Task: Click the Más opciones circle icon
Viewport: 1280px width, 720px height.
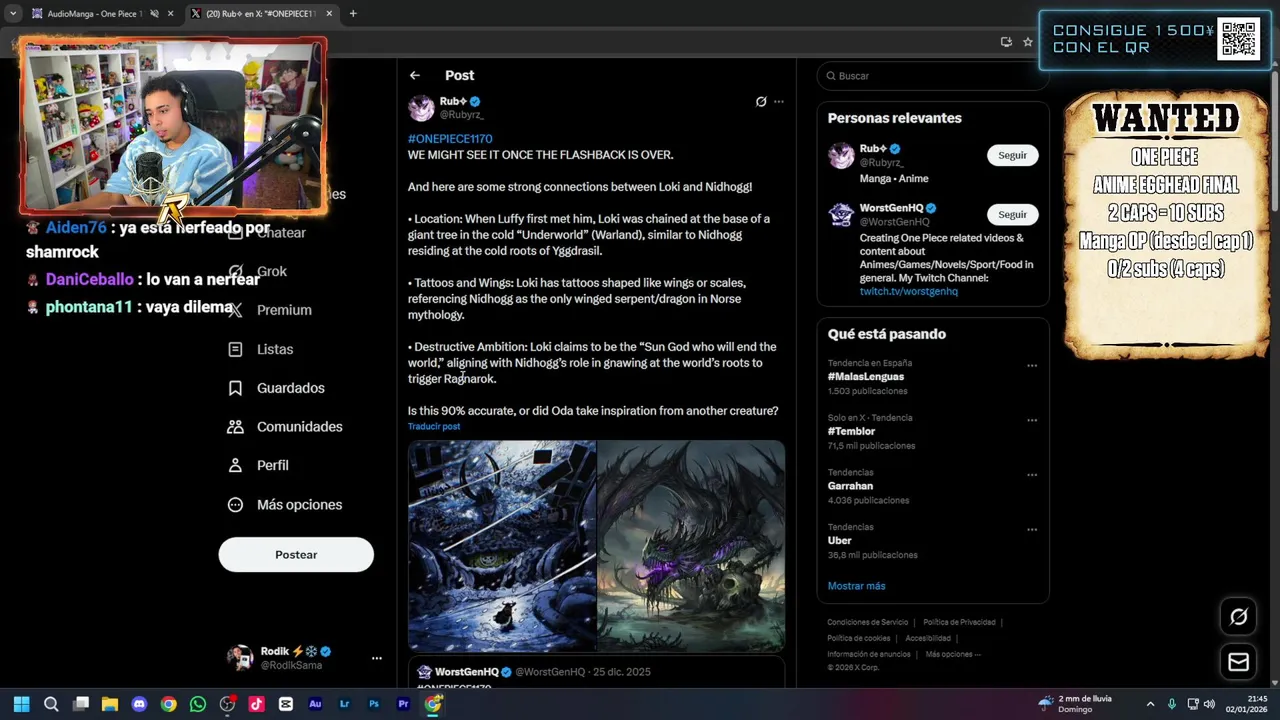Action: pyautogui.click(x=235, y=505)
